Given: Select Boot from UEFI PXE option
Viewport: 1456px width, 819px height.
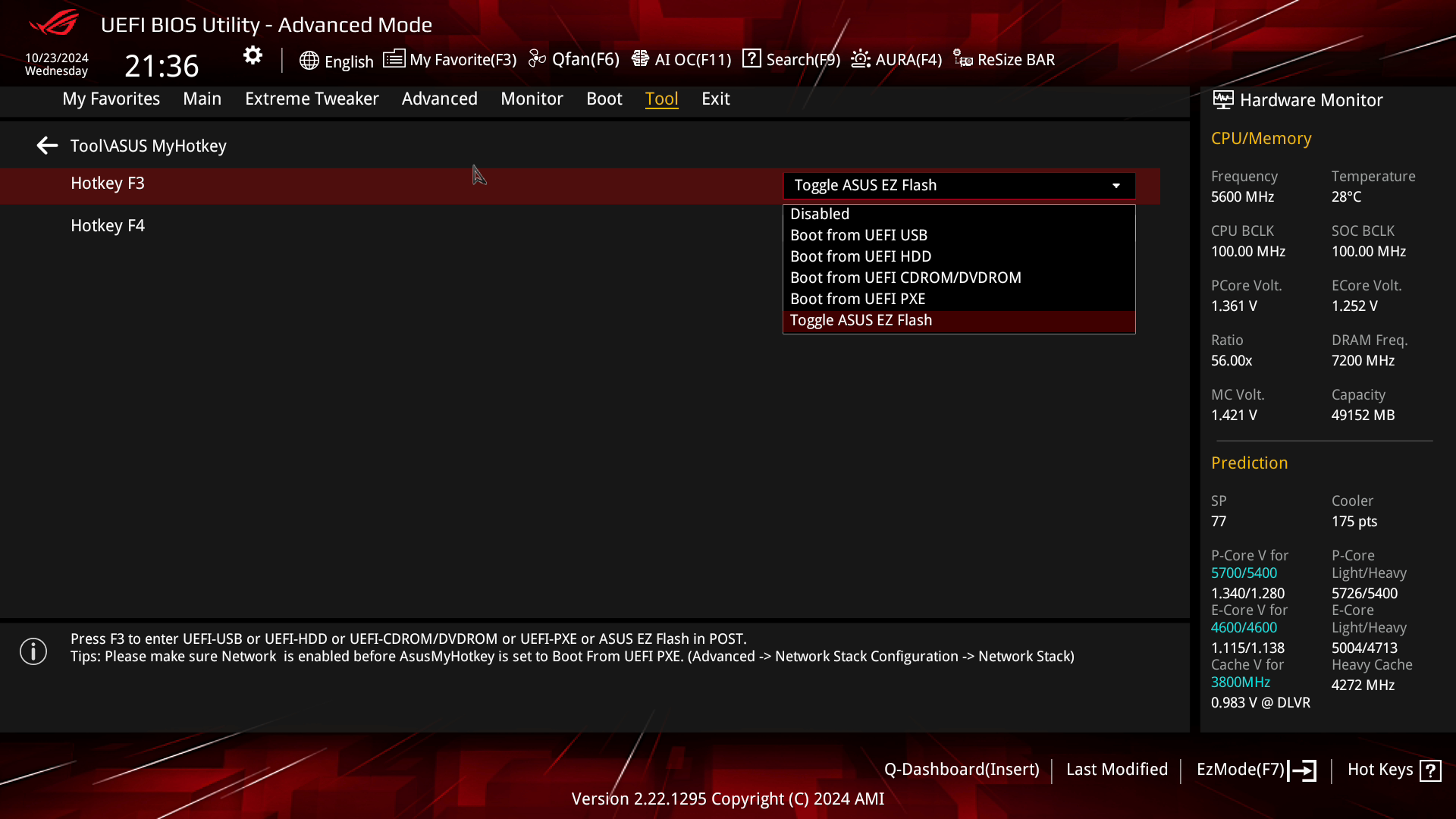Looking at the screenshot, I should (858, 298).
